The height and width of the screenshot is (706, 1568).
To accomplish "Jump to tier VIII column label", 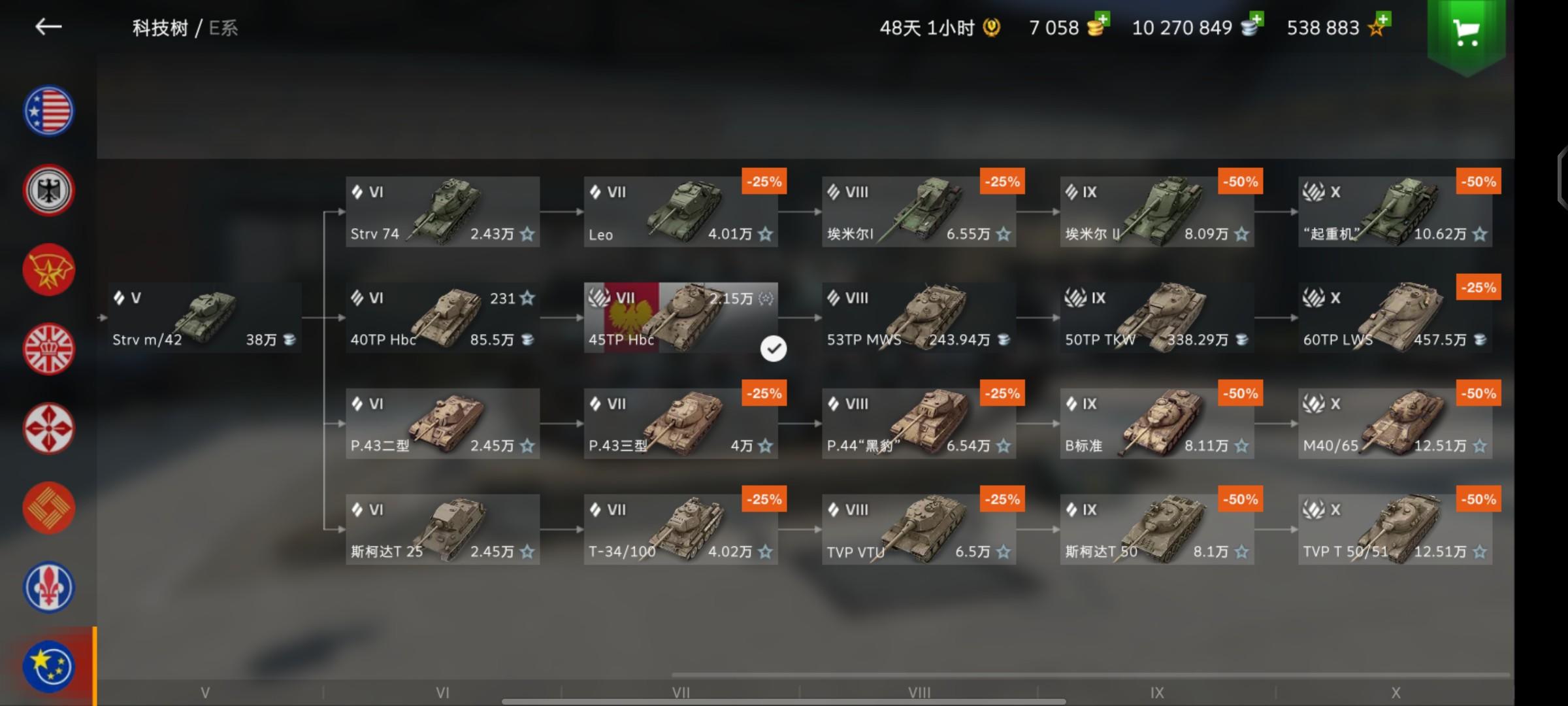I will pyautogui.click(x=919, y=692).
